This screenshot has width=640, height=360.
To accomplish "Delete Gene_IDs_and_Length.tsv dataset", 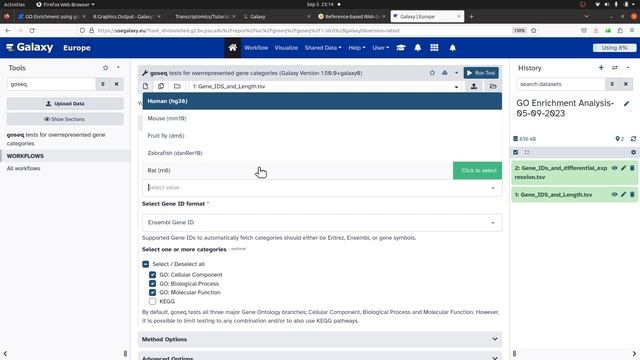I will point(632,195).
